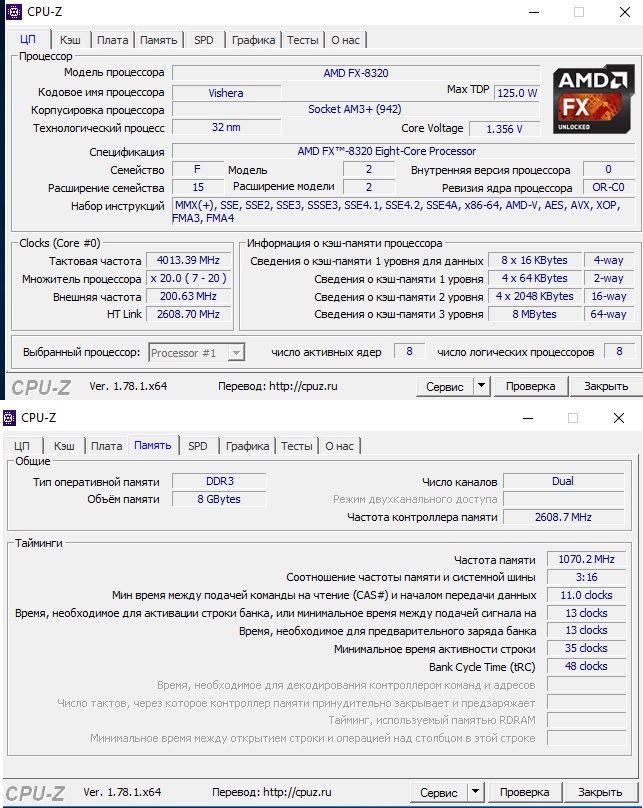Switch to Память tab in the top window
Screen dimensions: 643x808
coord(158,40)
